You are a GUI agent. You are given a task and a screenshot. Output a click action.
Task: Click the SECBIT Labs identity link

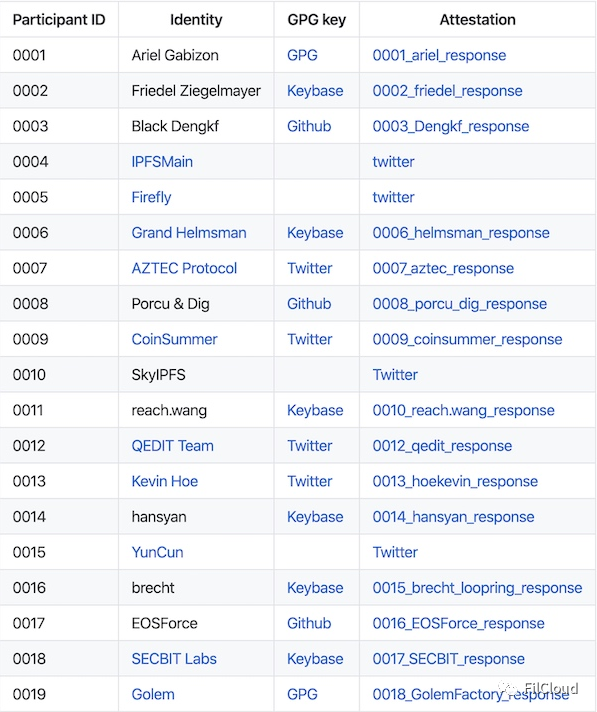click(x=174, y=658)
